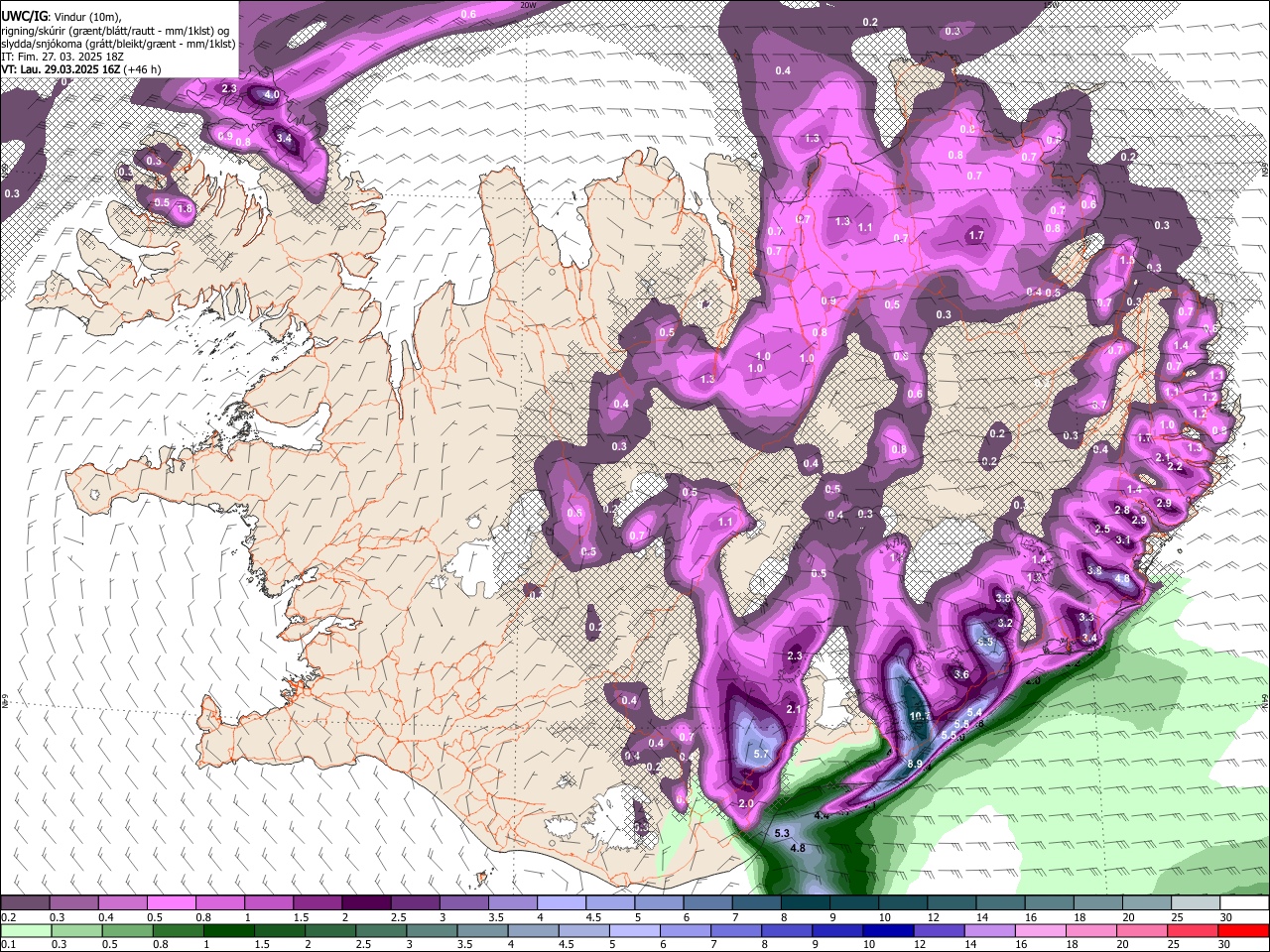Click the 3.6 value on the map
This screenshot has height=952, width=1270.
(x=960, y=674)
